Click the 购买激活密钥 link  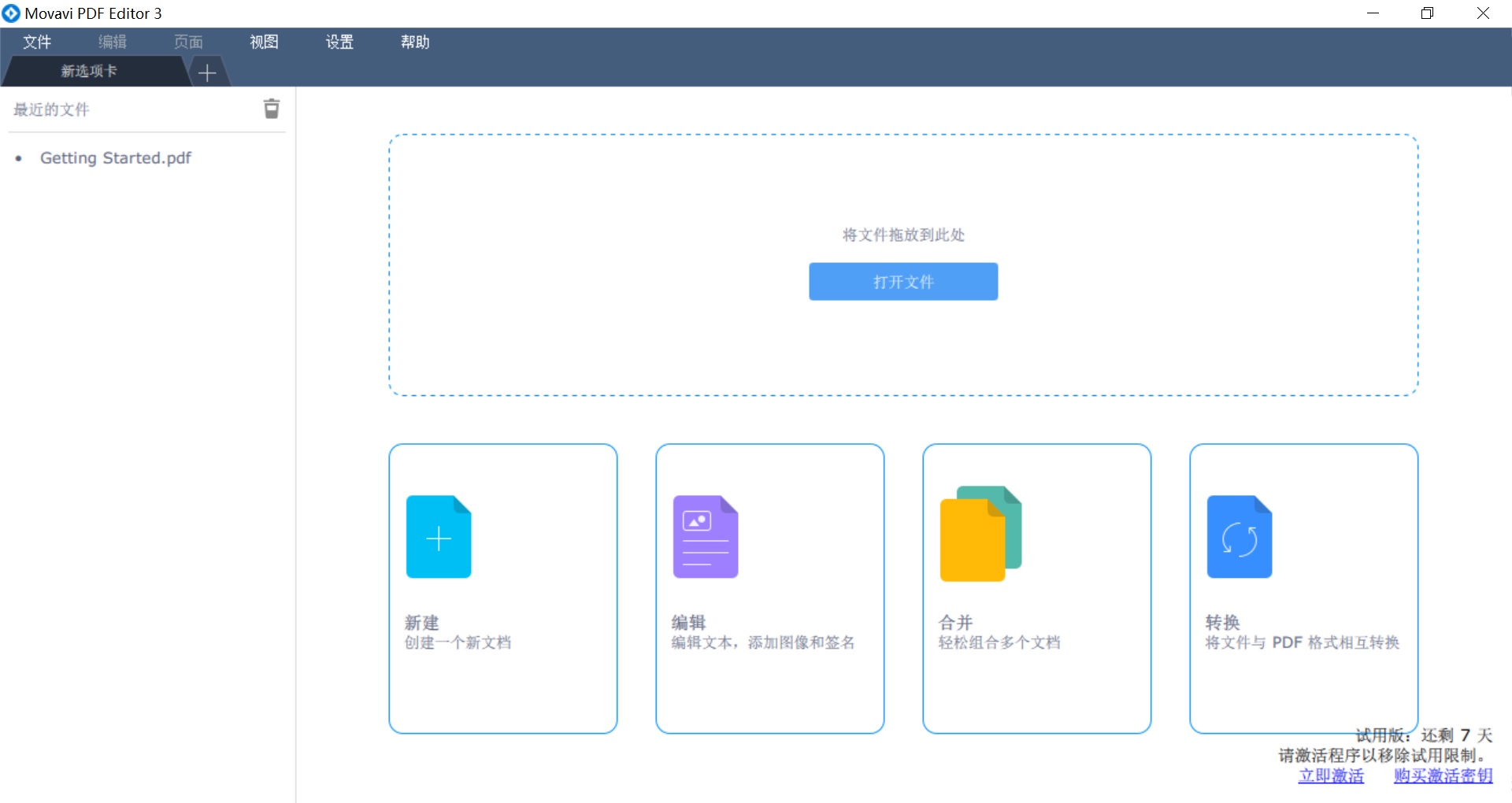tap(1443, 775)
